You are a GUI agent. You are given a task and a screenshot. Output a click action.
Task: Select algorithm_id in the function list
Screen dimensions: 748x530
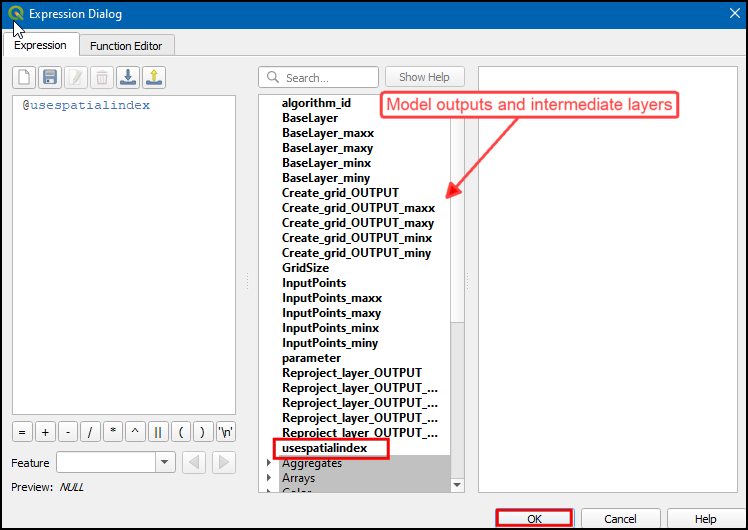click(316, 103)
